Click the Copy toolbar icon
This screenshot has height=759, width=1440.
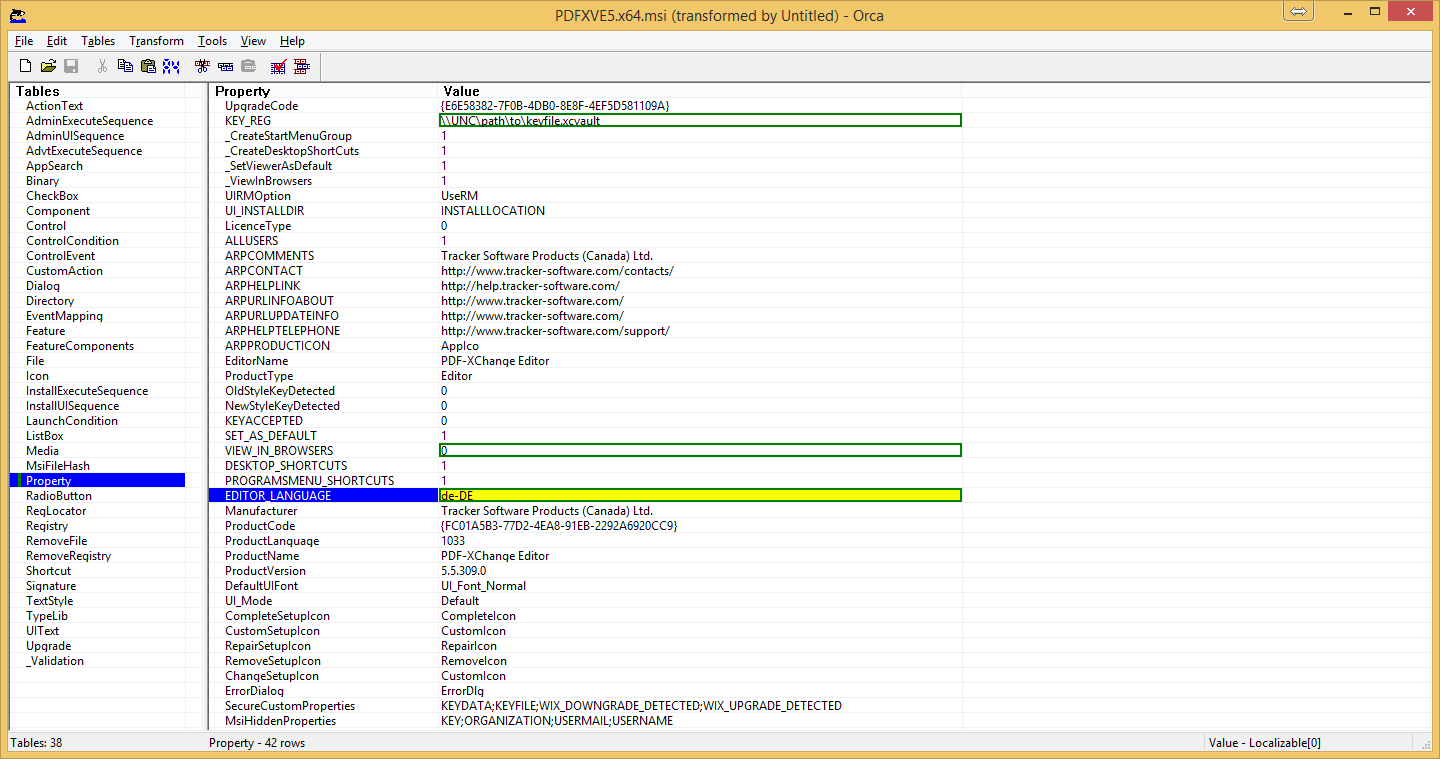coord(125,66)
